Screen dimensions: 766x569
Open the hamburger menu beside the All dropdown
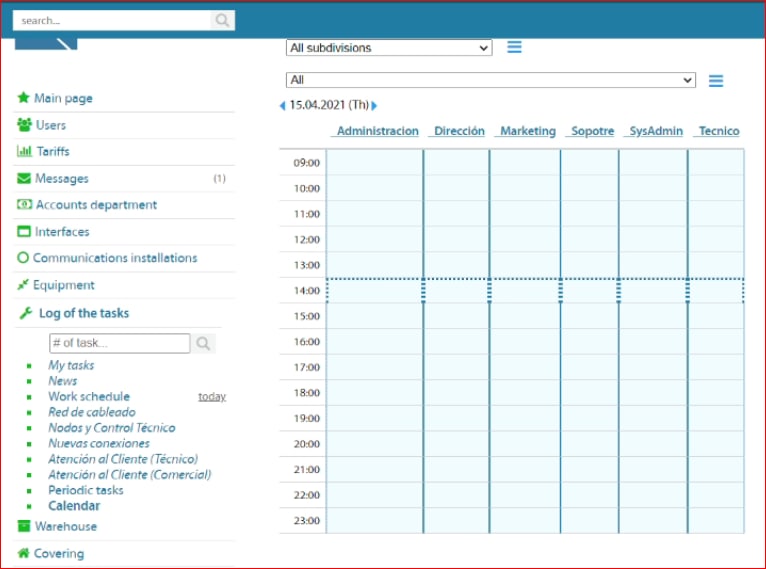pyautogui.click(x=716, y=81)
